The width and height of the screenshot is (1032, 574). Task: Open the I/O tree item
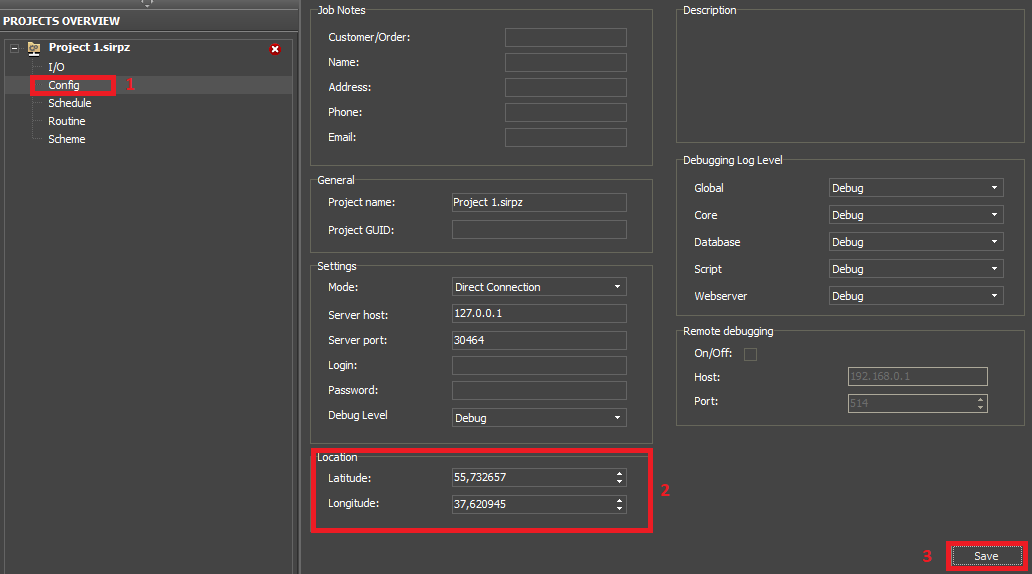[x=56, y=67]
